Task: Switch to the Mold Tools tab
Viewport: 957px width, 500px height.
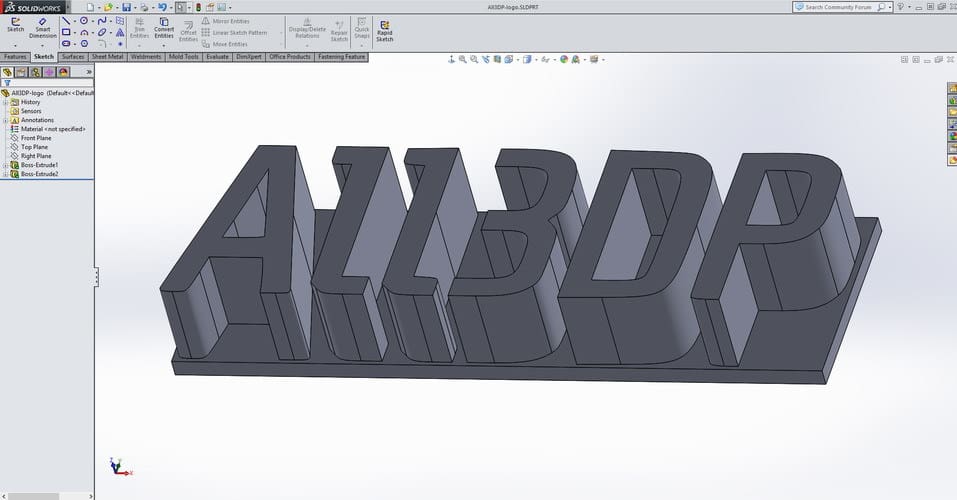Action: point(184,57)
